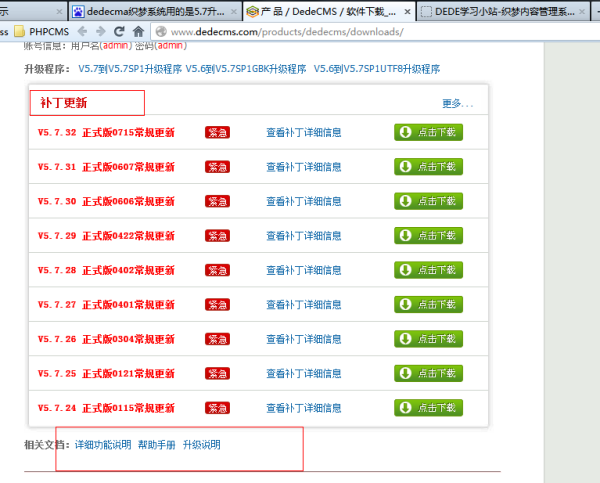
Task: Click 更多 link in patch section
Action: click(x=456, y=103)
